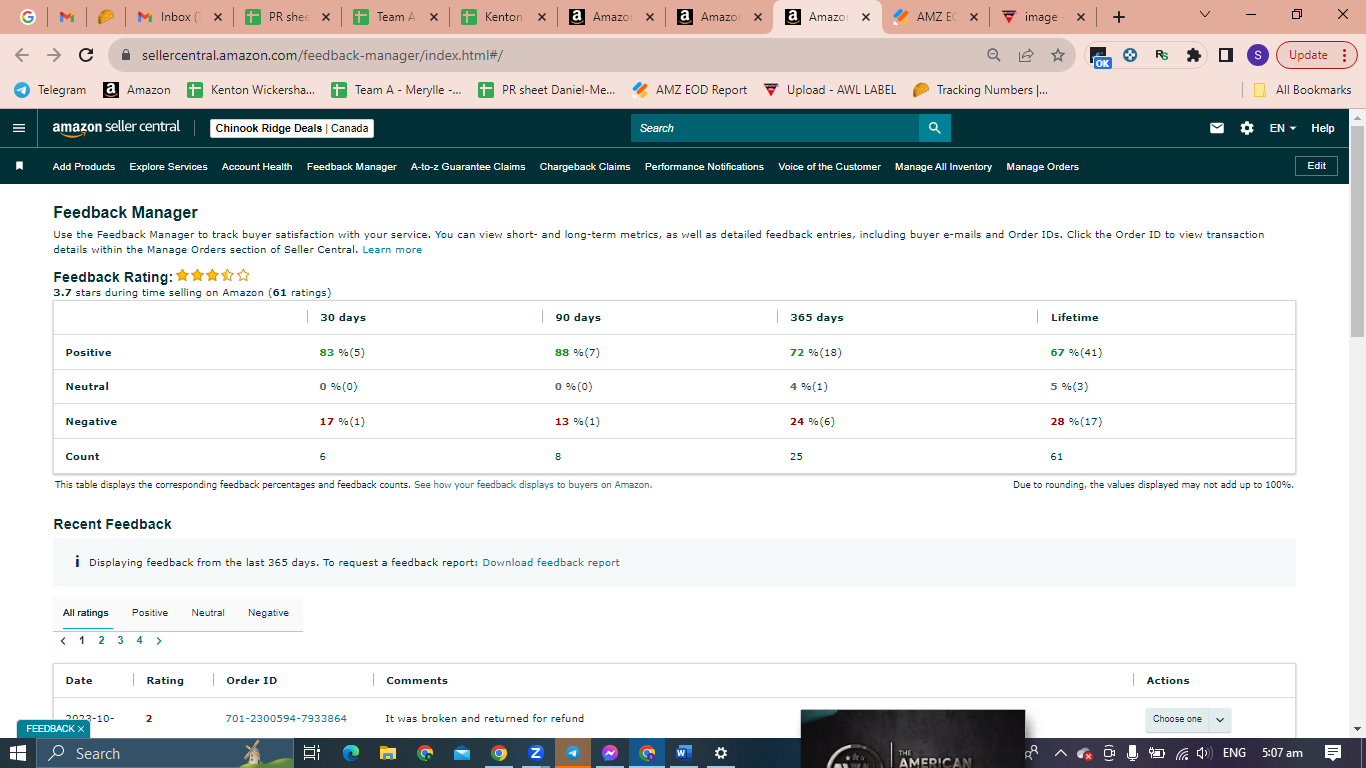Viewport: 1366px width, 768px height.
Task: Open the Feedback Manager nav item
Action: click(x=351, y=167)
